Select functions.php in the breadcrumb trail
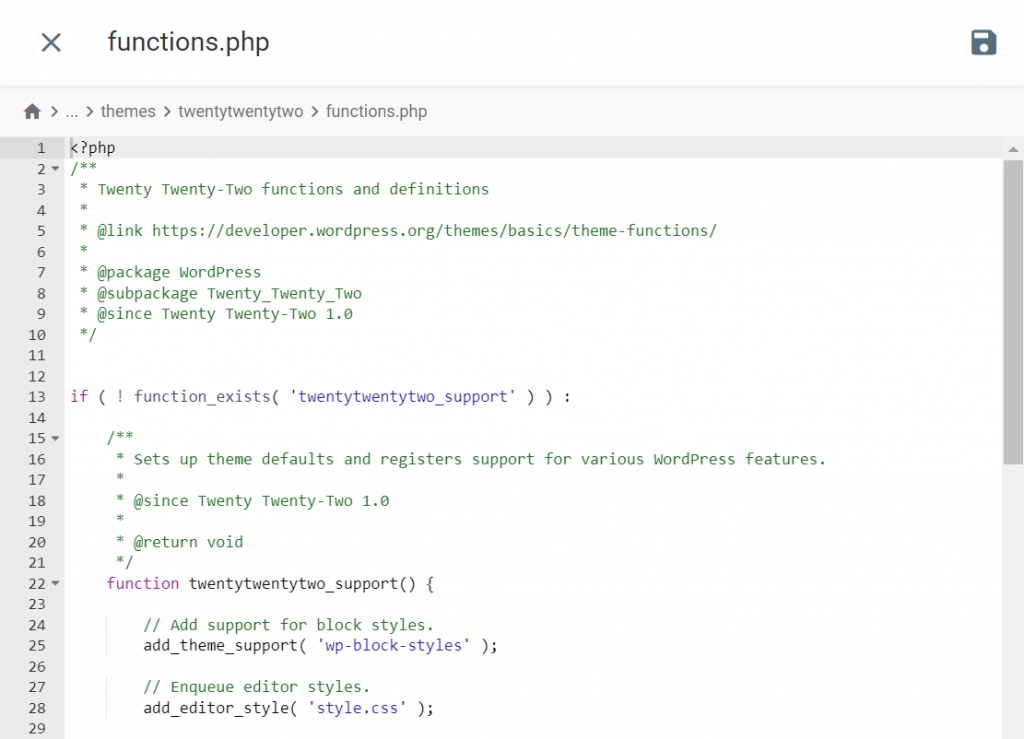Viewport: 1024px width, 739px height. [x=376, y=111]
